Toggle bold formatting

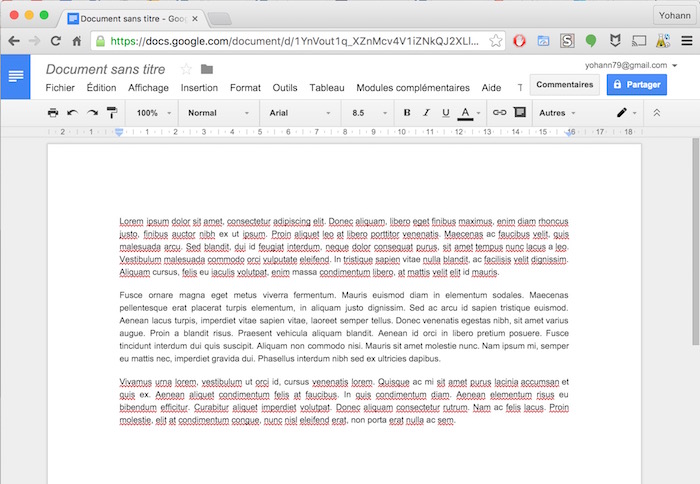point(407,113)
